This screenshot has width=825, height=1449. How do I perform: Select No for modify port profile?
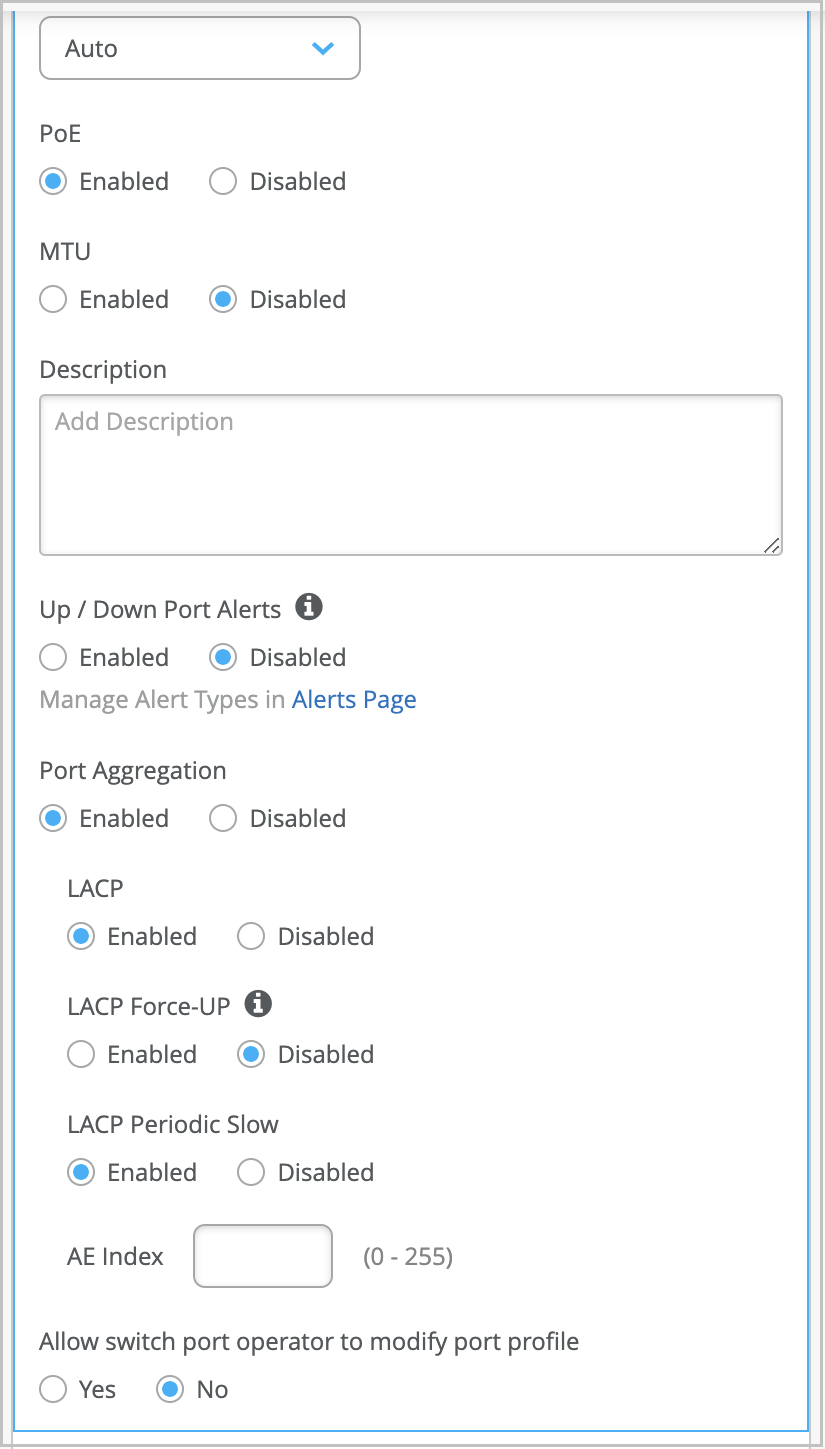coord(171,1389)
